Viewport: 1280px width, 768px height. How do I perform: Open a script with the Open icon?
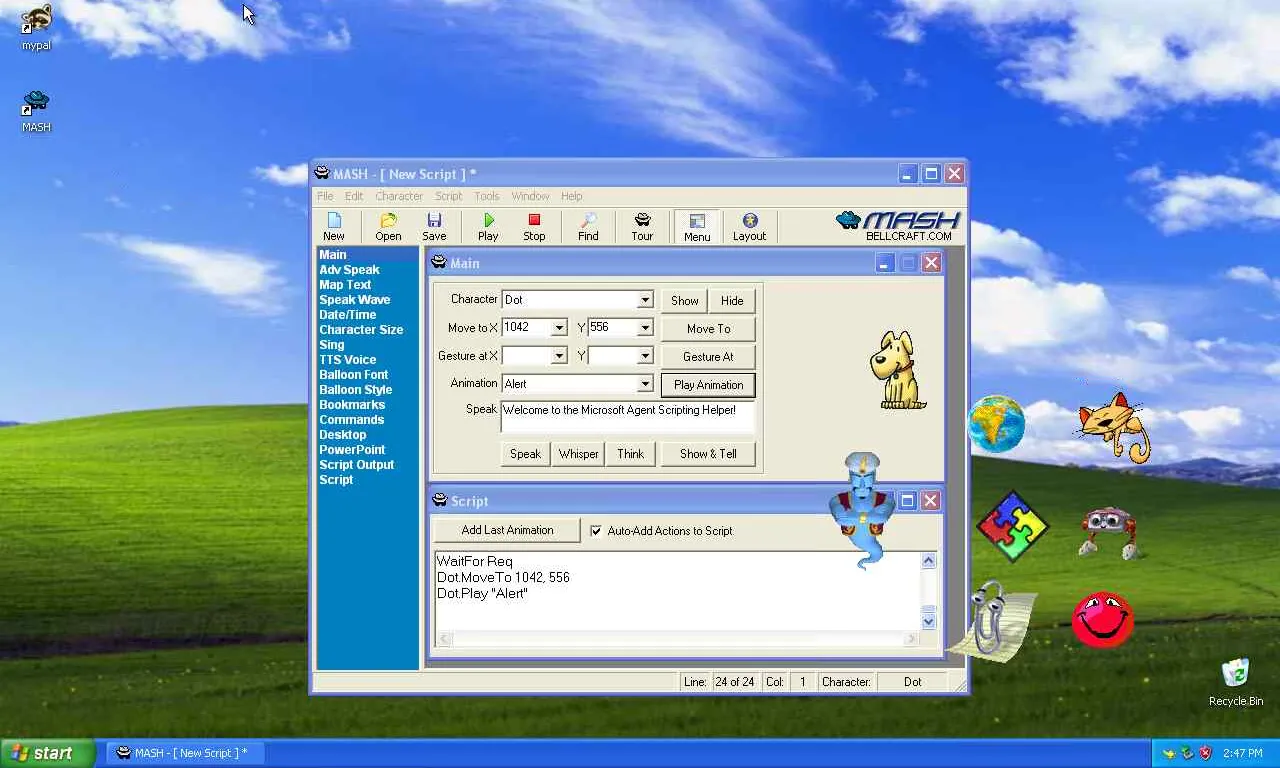[388, 227]
